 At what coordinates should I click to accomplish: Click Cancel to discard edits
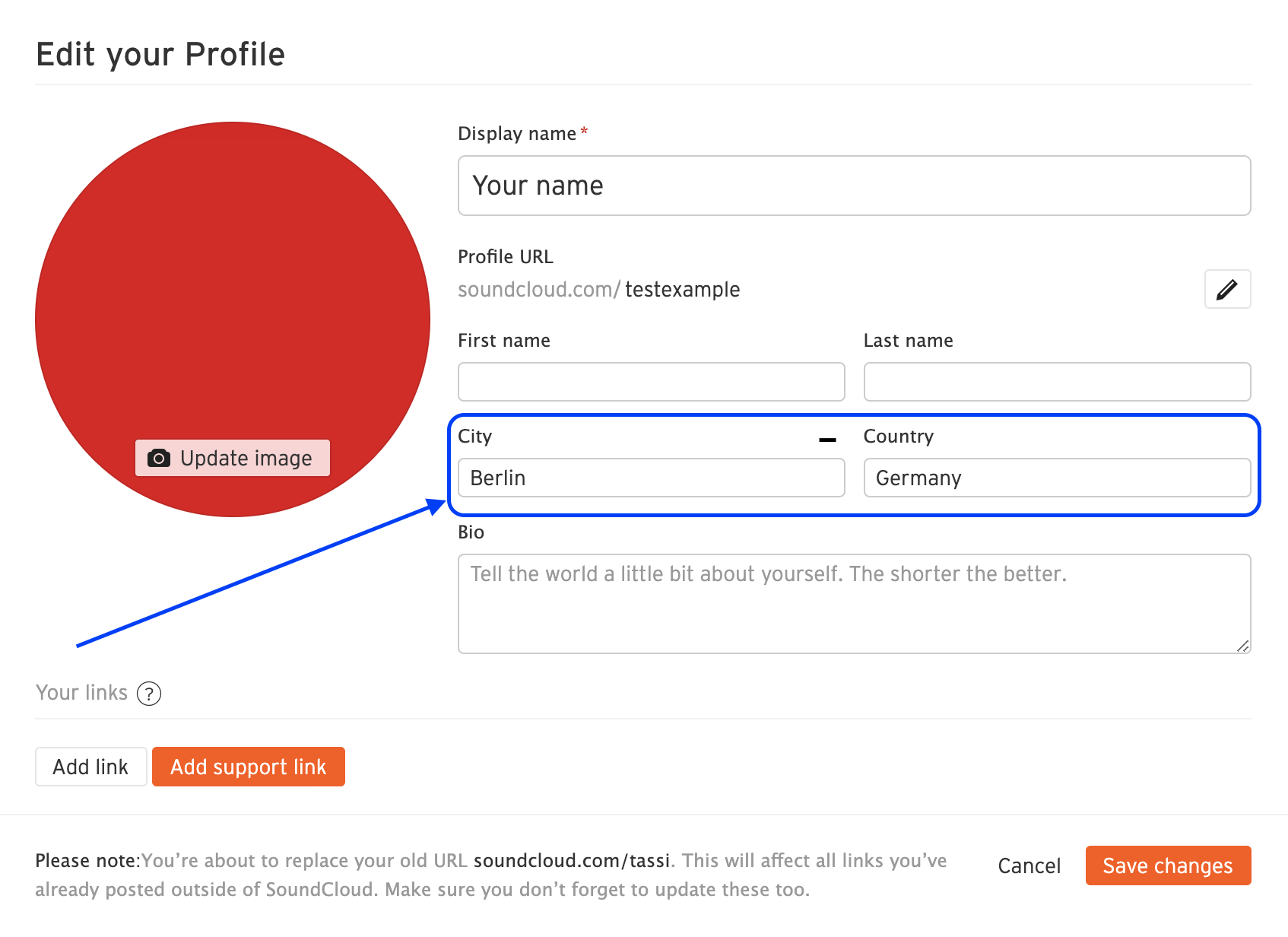click(1029, 866)
